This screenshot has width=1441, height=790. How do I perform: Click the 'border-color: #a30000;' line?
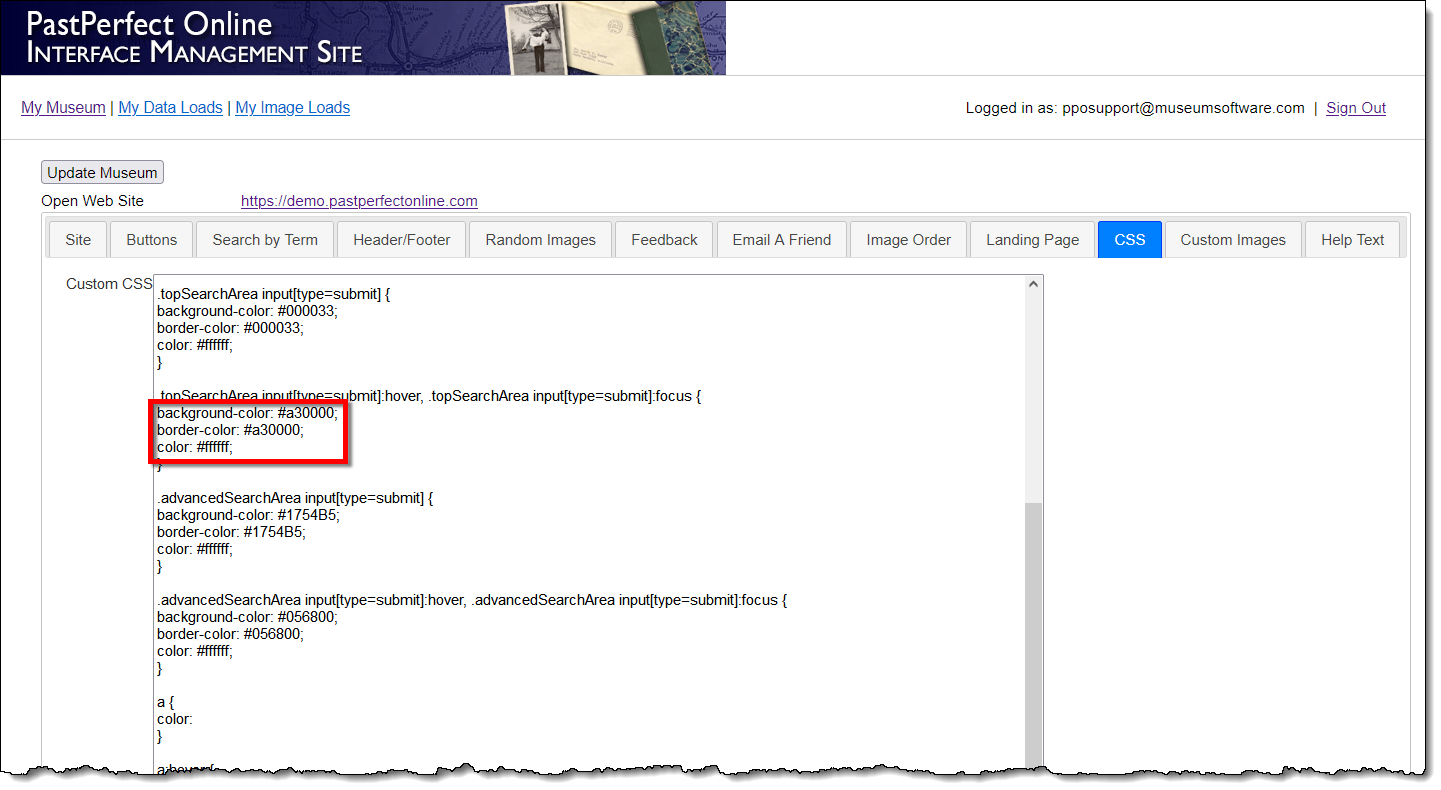[230, 430]
